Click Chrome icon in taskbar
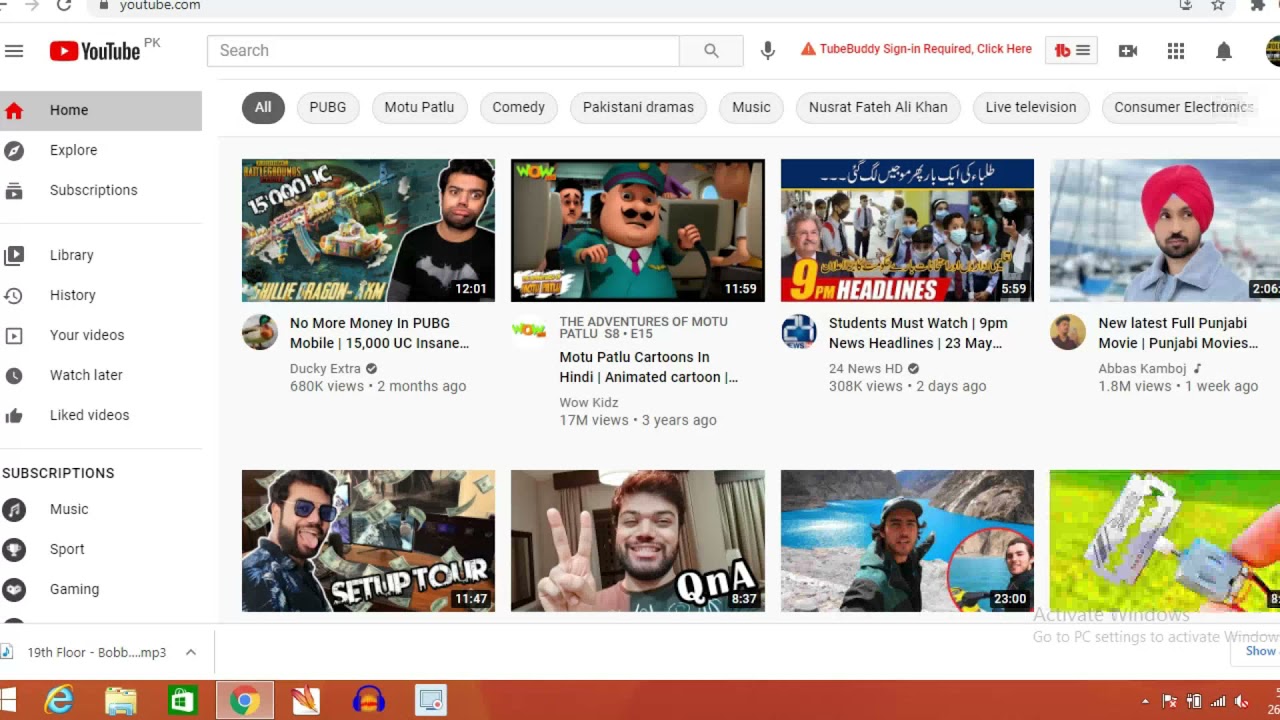The height and width of the screenshot is (720, 1280). pos(244,700)
